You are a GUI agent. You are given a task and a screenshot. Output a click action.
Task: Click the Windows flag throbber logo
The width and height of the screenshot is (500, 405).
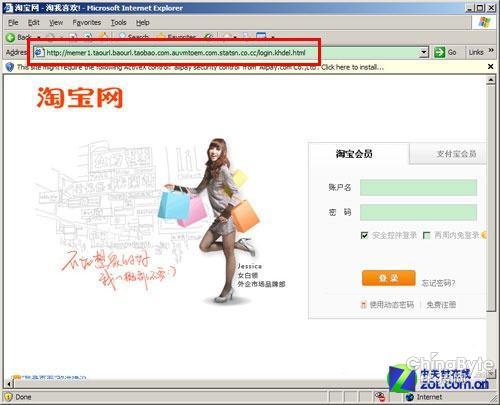[x=484, y=22]
